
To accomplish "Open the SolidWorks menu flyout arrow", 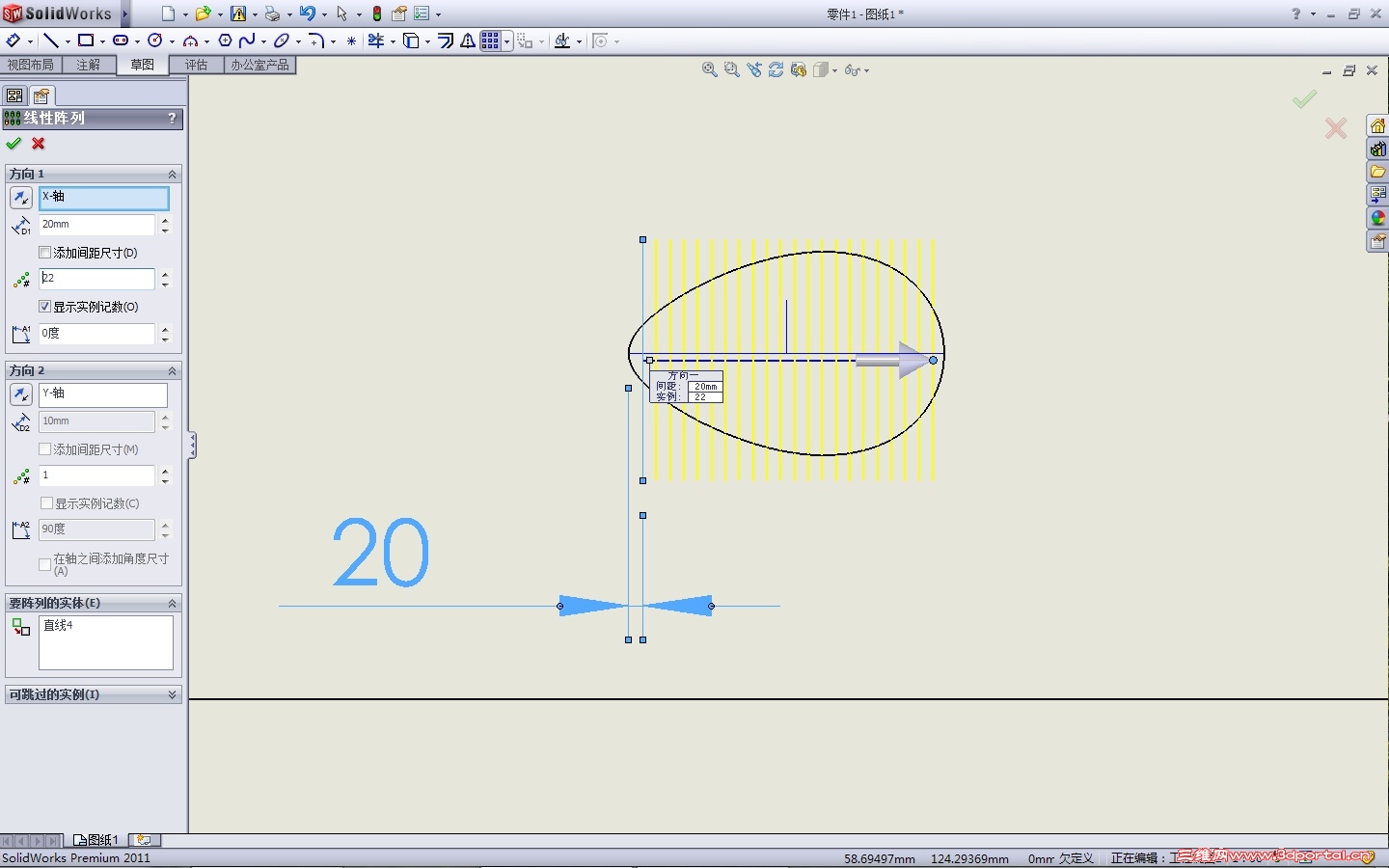I will tap(125, 14).
